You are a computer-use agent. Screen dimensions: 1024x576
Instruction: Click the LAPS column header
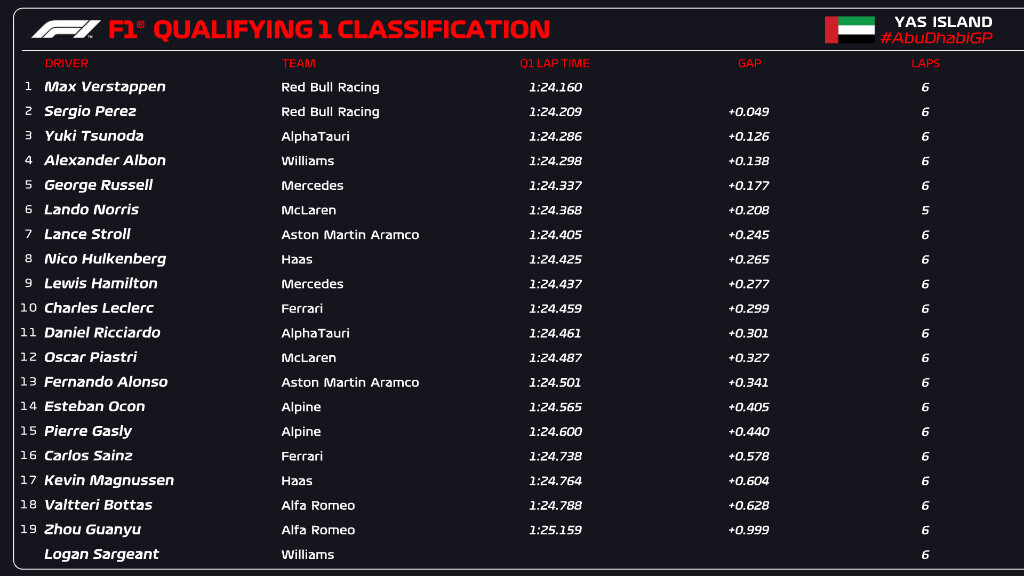tap(925, 63)
